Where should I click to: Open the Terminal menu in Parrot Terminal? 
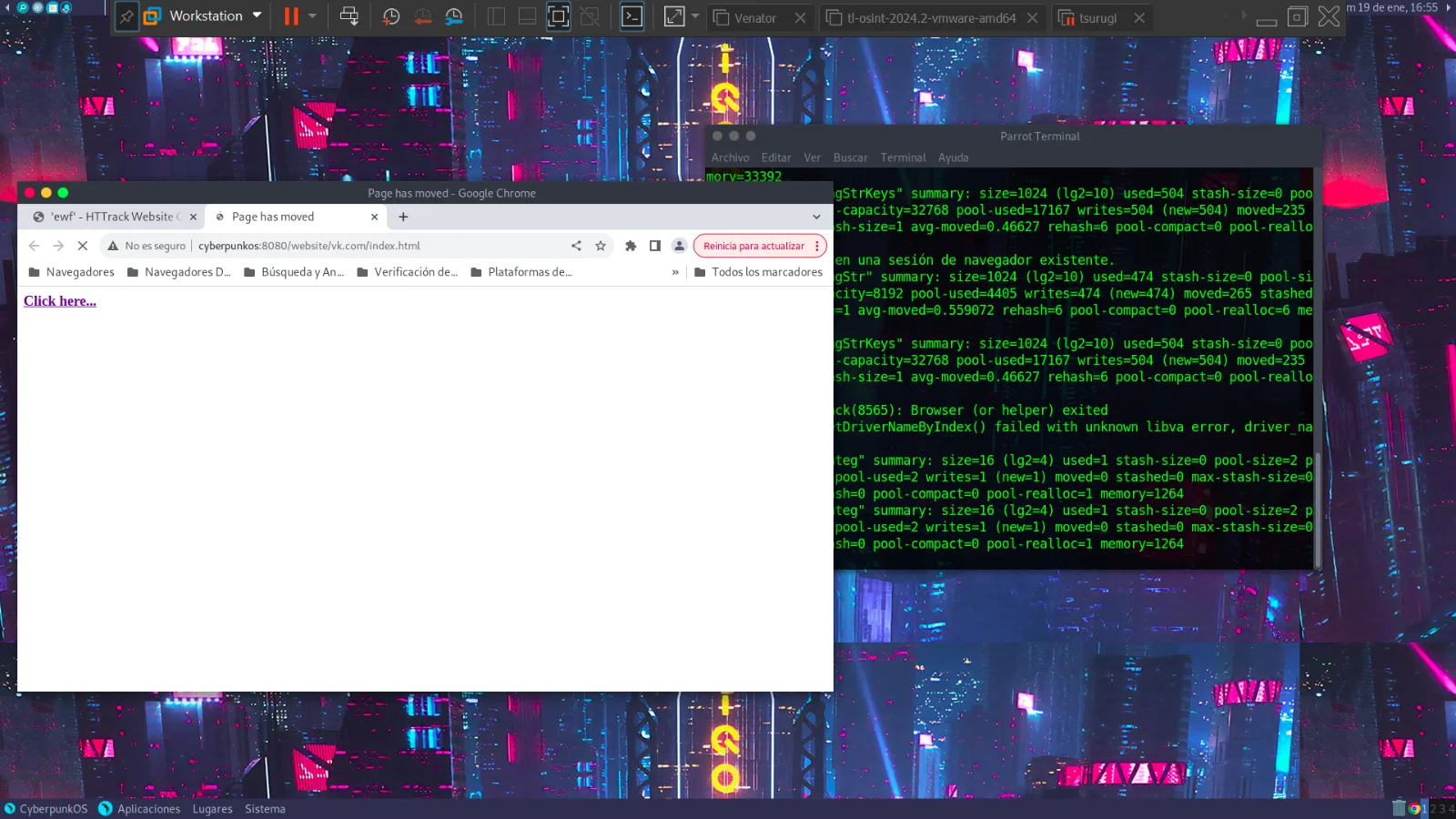(903, 157)
